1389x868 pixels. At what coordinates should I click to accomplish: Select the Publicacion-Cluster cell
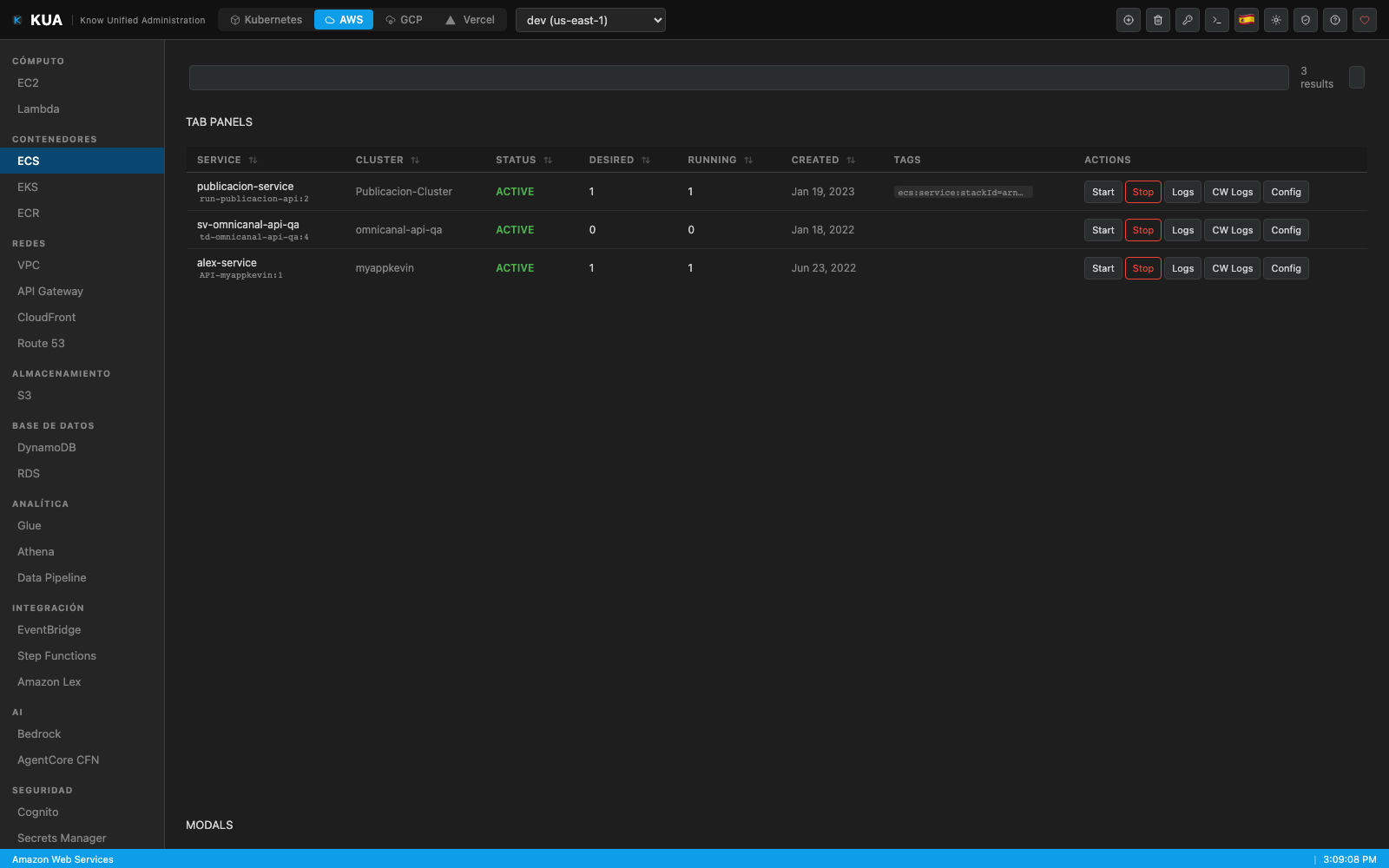click(x=404, y=192)
